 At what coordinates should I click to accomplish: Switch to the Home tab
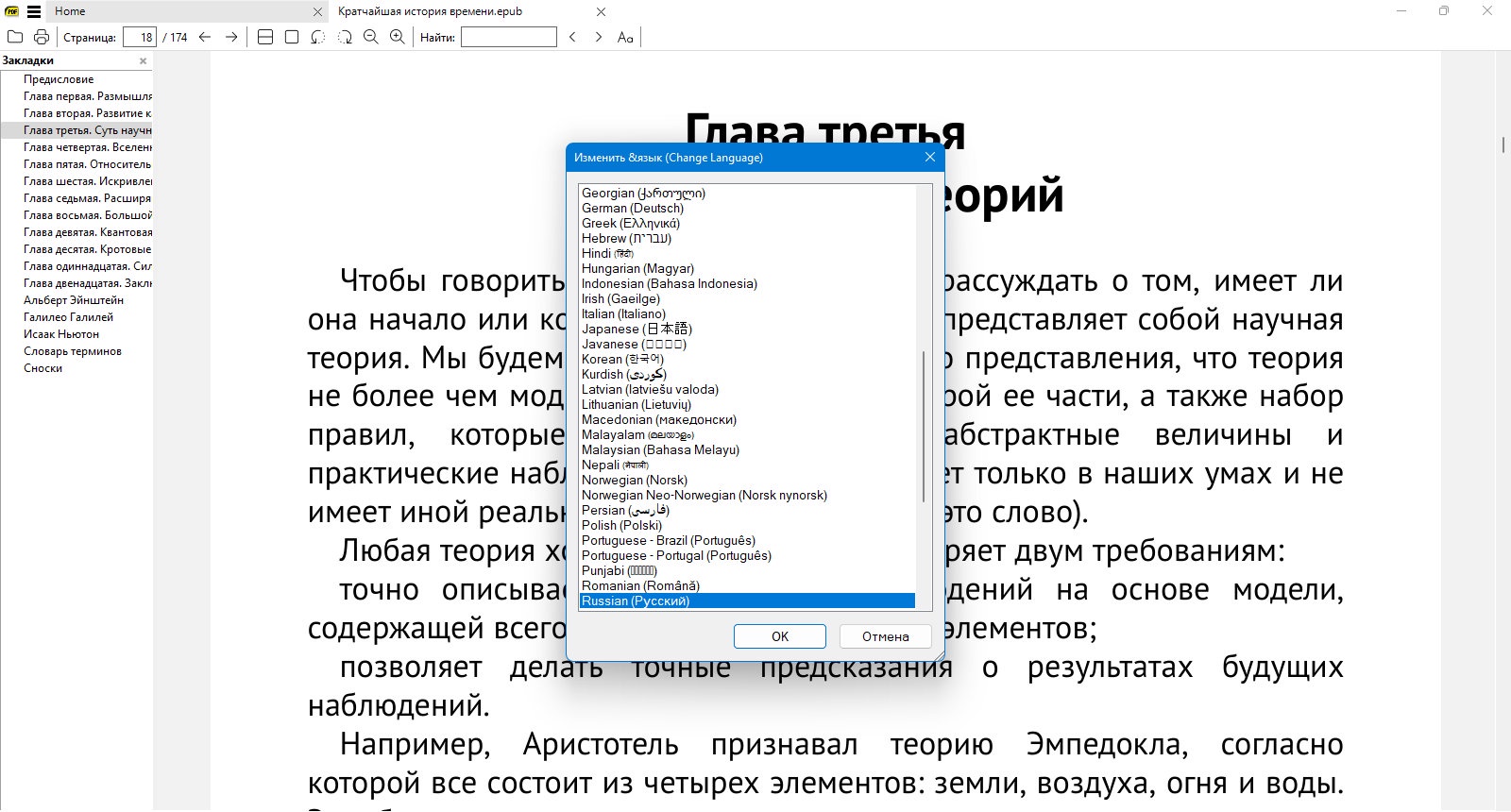point(70,11)
